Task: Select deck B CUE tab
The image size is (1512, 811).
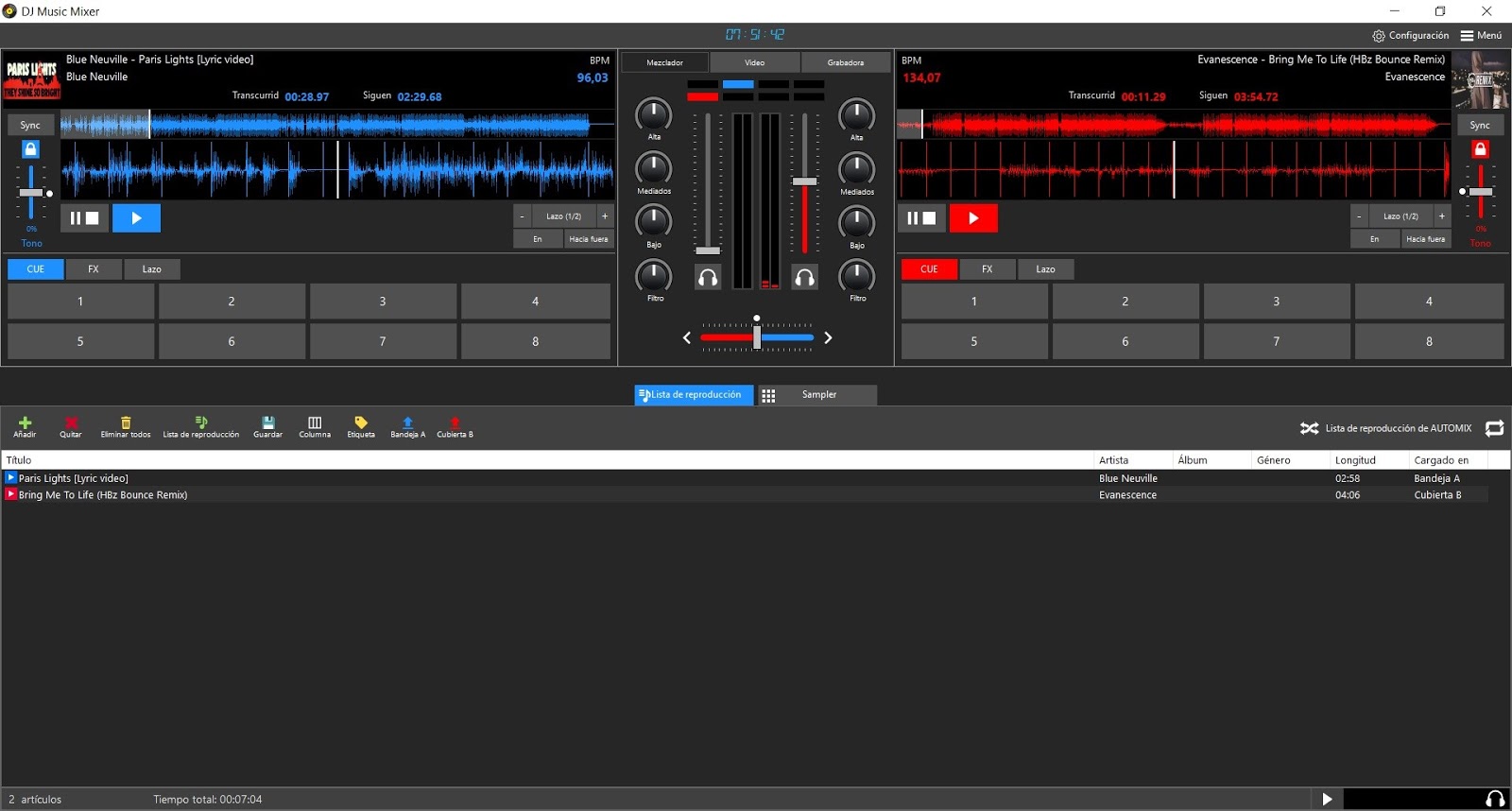Action: click(930, 269)
